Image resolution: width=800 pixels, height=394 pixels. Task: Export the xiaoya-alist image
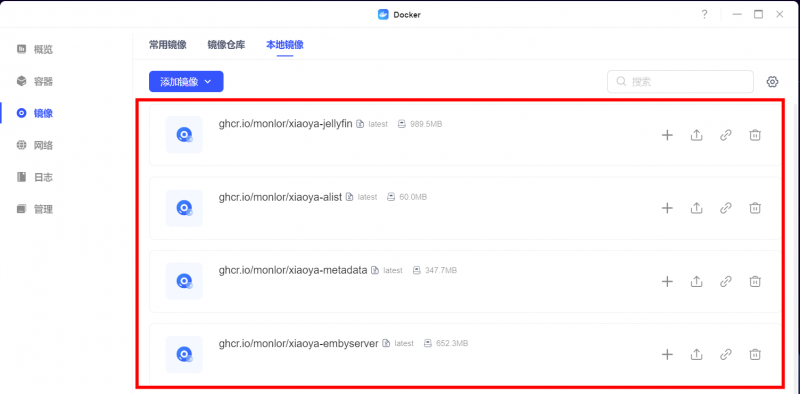pos(696,208)
